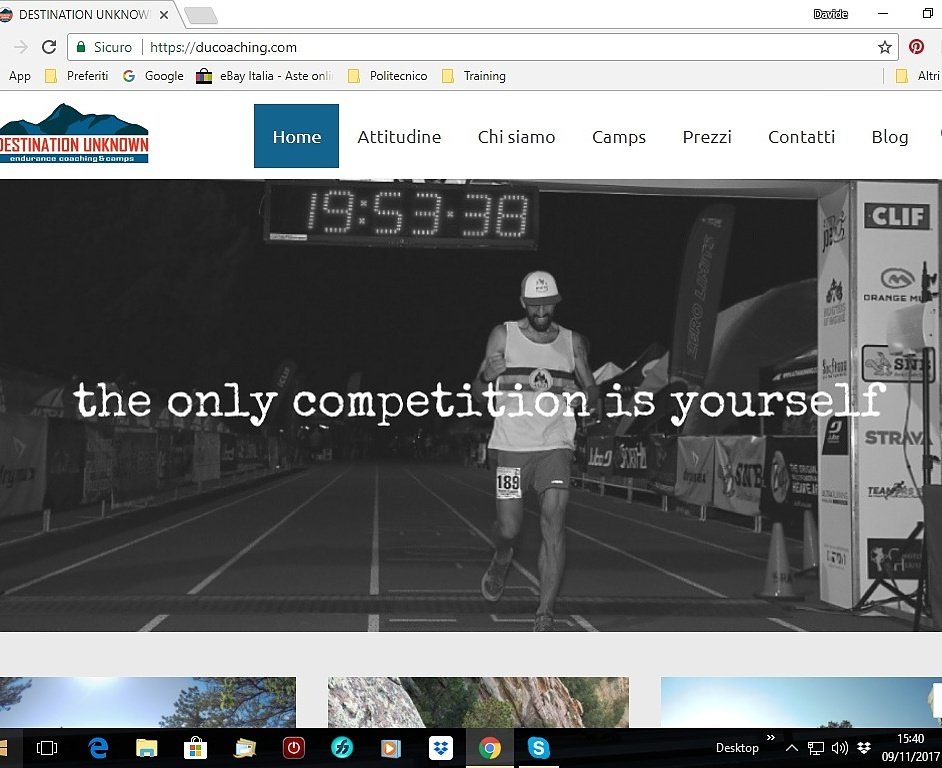
Task: Click the Pinterest extension icon
Action: point(916,47)
